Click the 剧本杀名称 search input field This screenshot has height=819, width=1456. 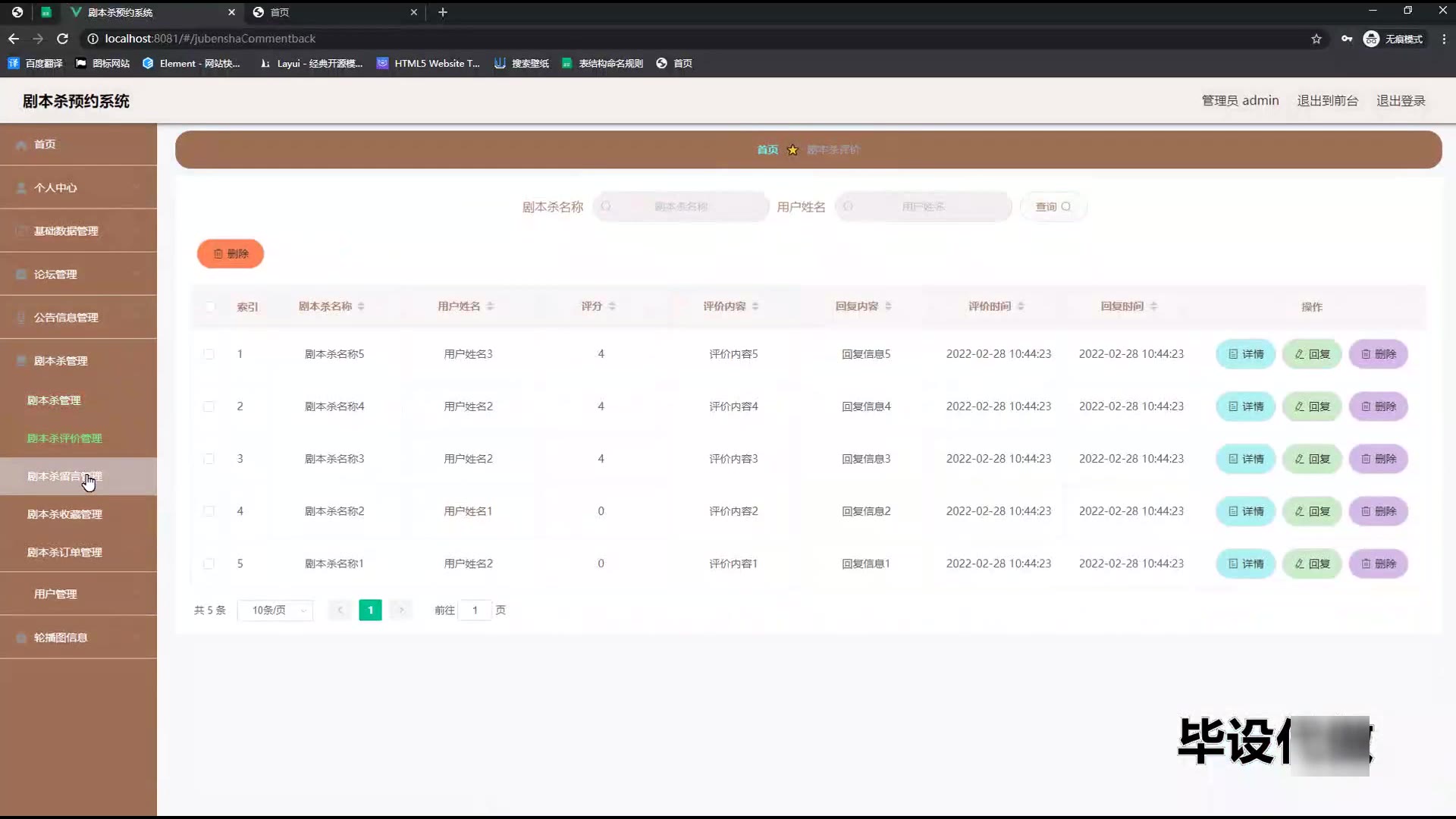click(x=681, y=207)
